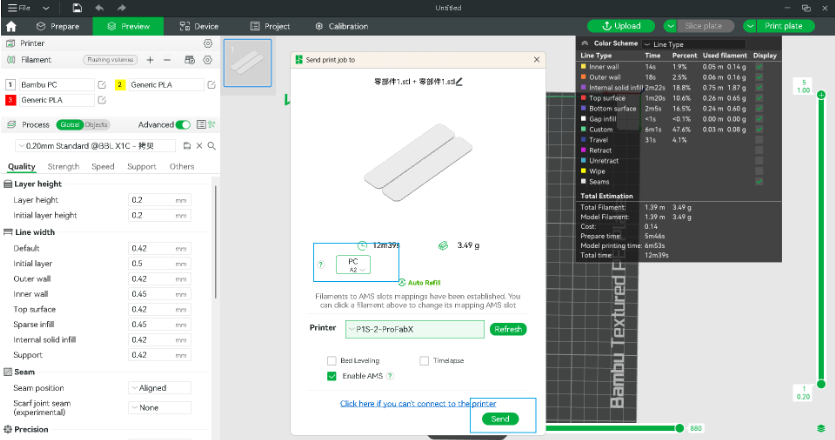Open the Speed settings tab
The image size is (835, 440).
pyautogui.click(x=103, y=167)
